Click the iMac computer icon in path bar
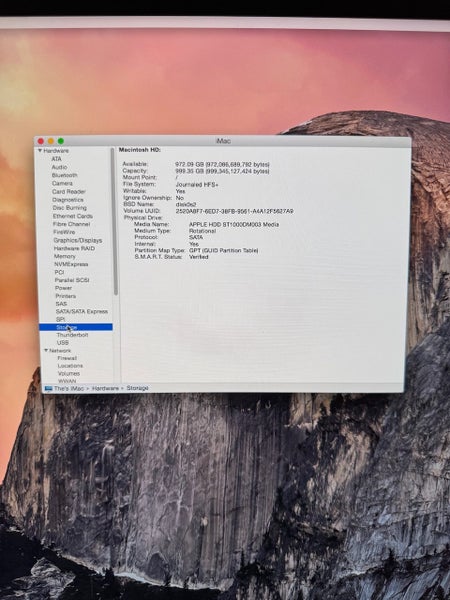450x600 pixels. tap(48, 389)
